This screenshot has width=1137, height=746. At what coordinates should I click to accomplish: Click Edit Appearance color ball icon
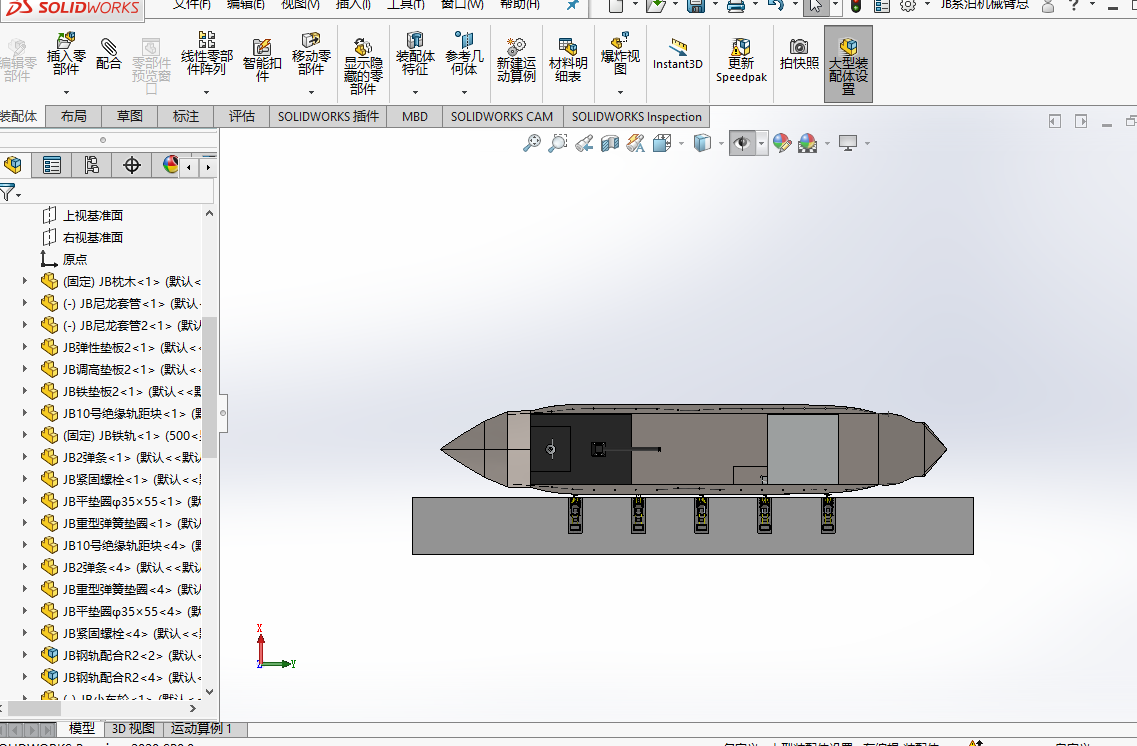[x=782, y=143]
